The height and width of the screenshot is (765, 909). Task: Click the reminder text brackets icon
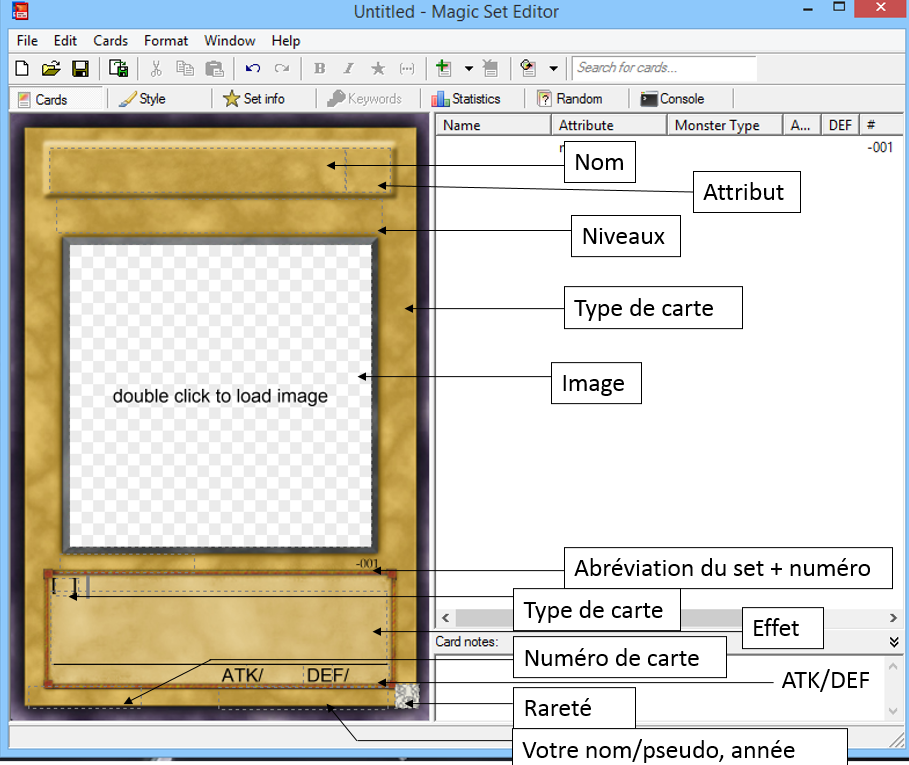pyautogui.click(x=407, y=68)
